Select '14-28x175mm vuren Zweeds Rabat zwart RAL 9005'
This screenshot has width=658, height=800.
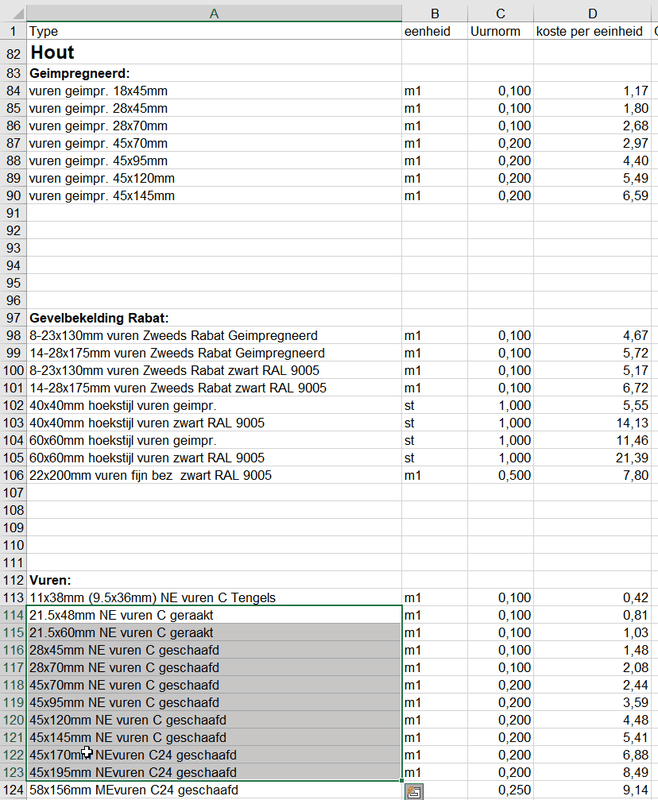pos(214,388)
